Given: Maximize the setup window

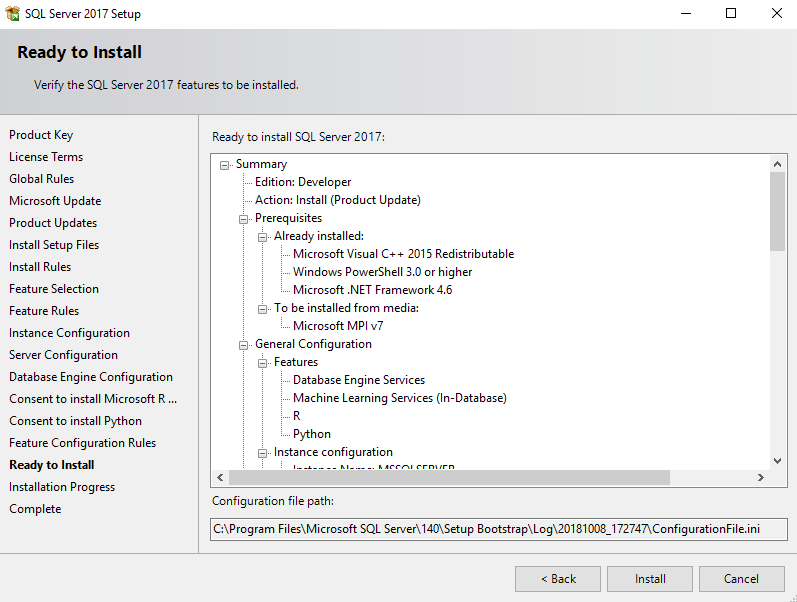Looking at the screenshot, I should pyautogui.click(x=731, y=14).
